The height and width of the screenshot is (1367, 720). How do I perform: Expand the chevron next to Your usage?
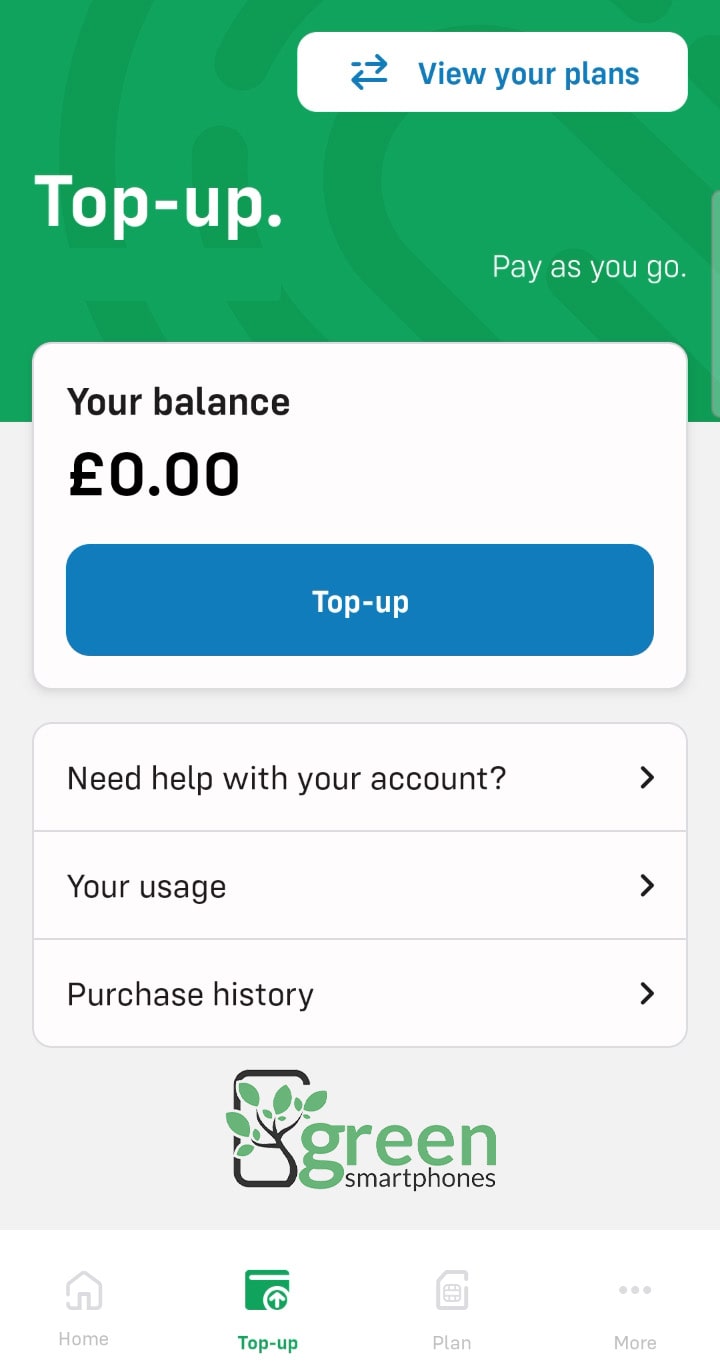pos(647,885)
